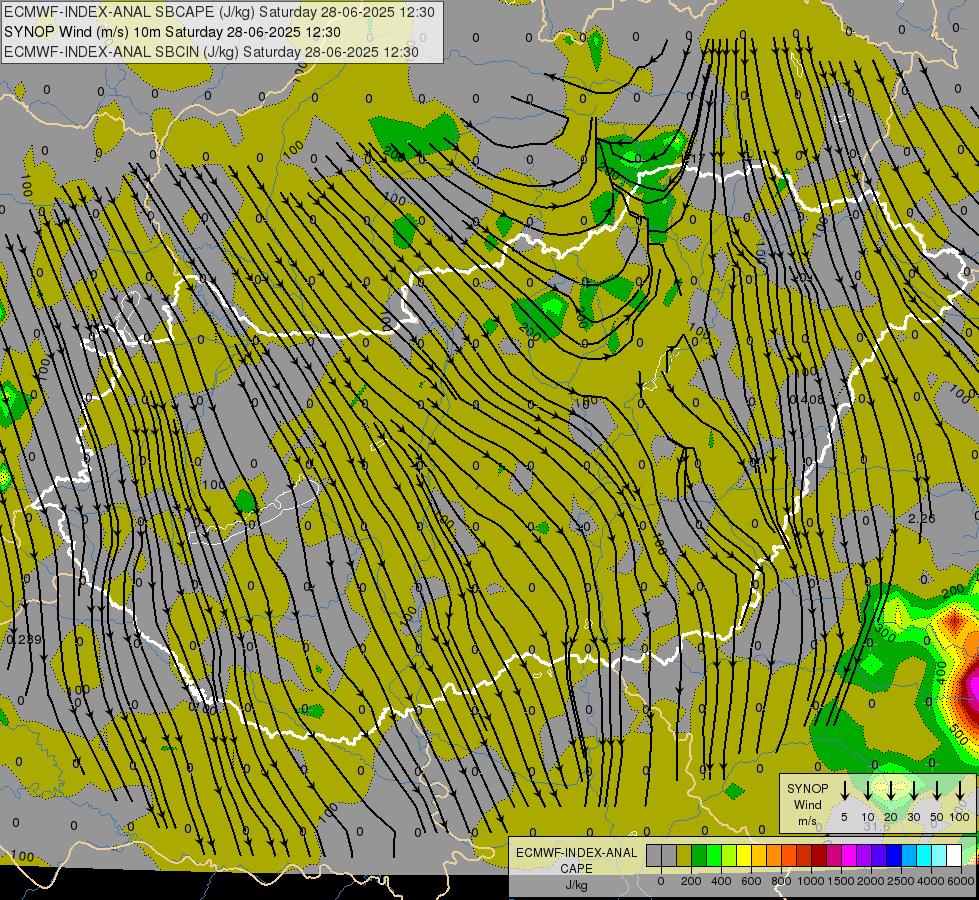979x900 pixels.
Task: Click the 100 m/s wind arrow symbol
Action: click(x=960, y=790)
